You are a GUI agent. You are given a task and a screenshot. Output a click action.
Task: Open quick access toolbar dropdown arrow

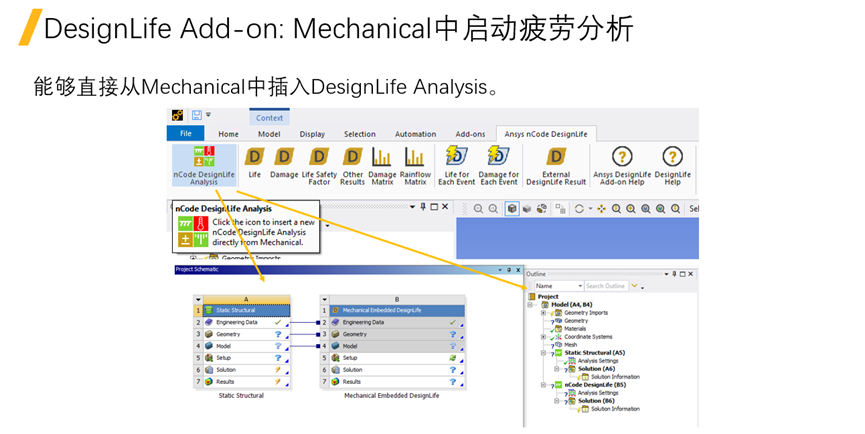[209, 115]
